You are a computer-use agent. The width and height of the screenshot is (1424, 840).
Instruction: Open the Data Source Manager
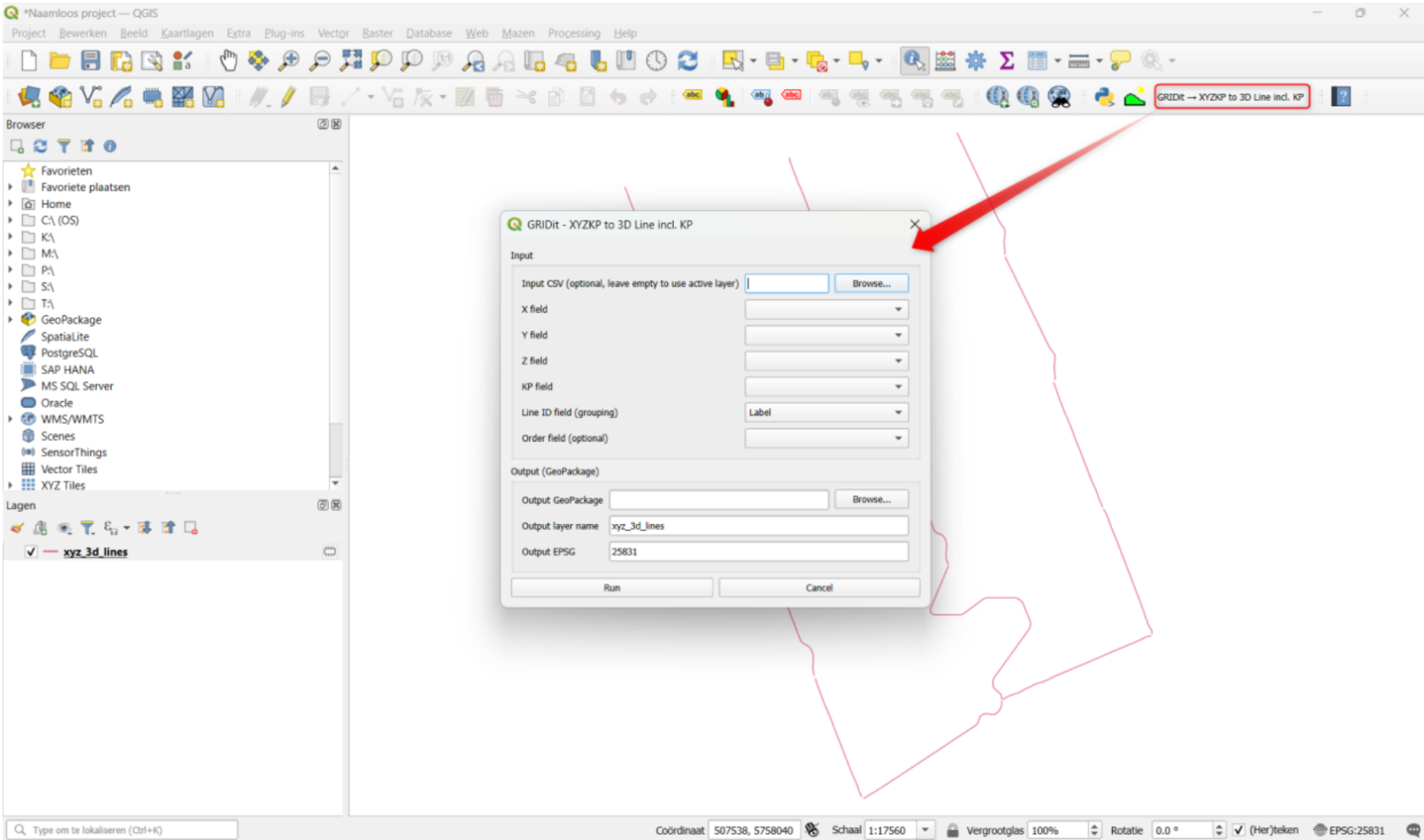click(x=28, y=97)
